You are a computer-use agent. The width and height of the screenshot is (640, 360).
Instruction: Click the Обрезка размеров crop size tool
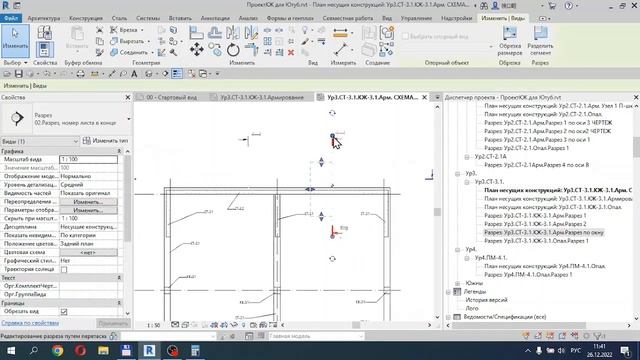[509, 41]
